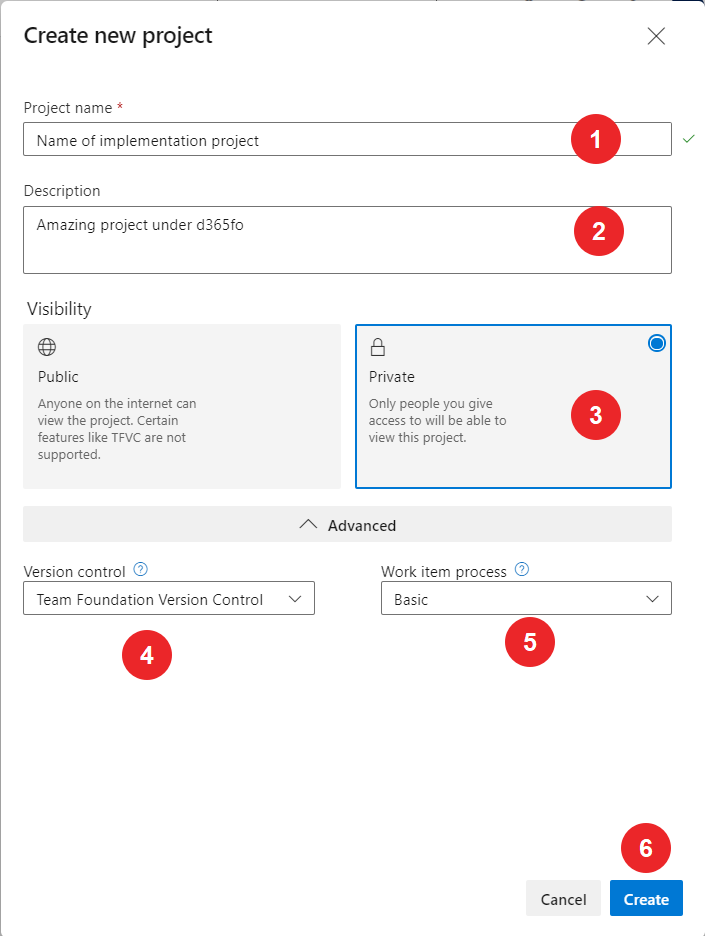Click the Cancel button
Screen dimensions: 705x936
coord(563,898)
